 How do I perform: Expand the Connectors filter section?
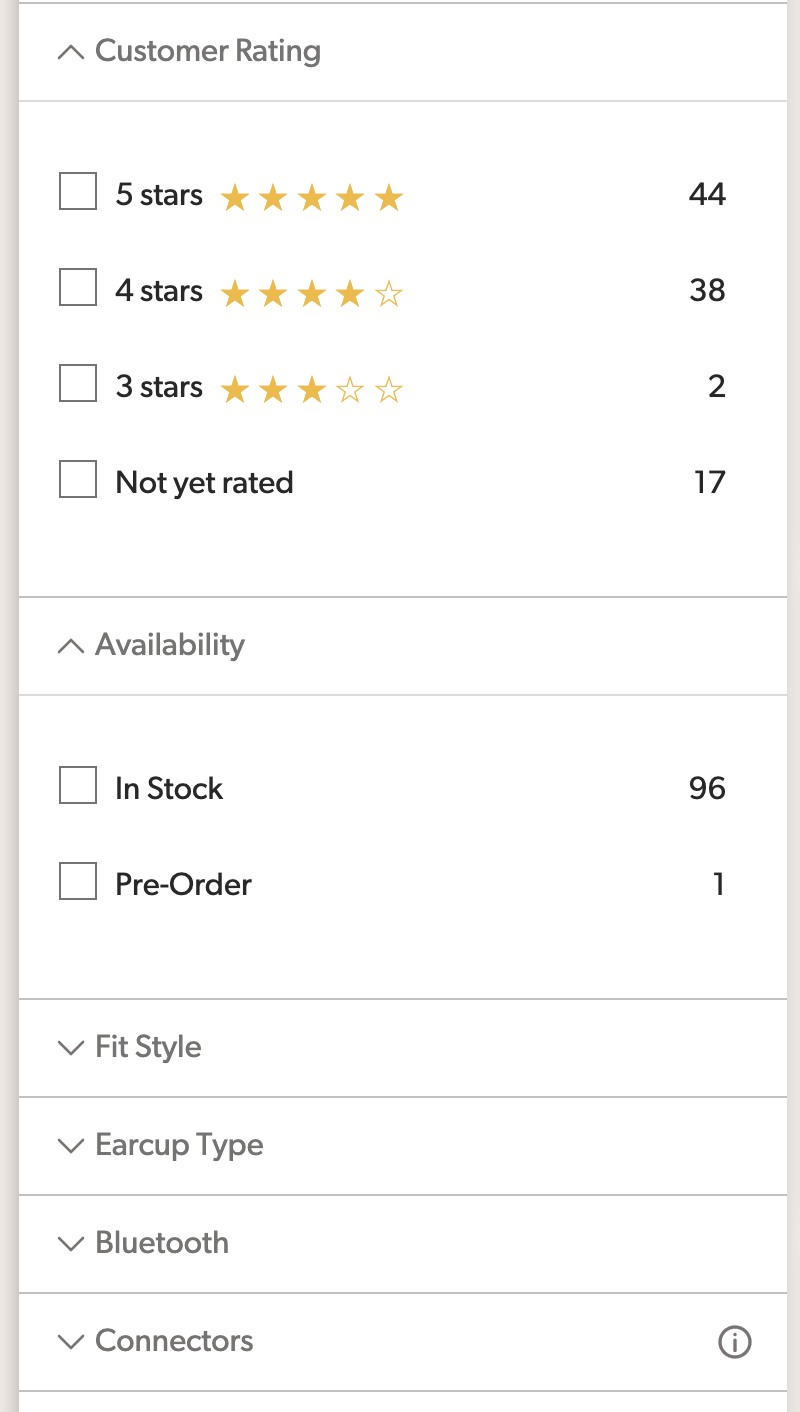coord(403,1342)
